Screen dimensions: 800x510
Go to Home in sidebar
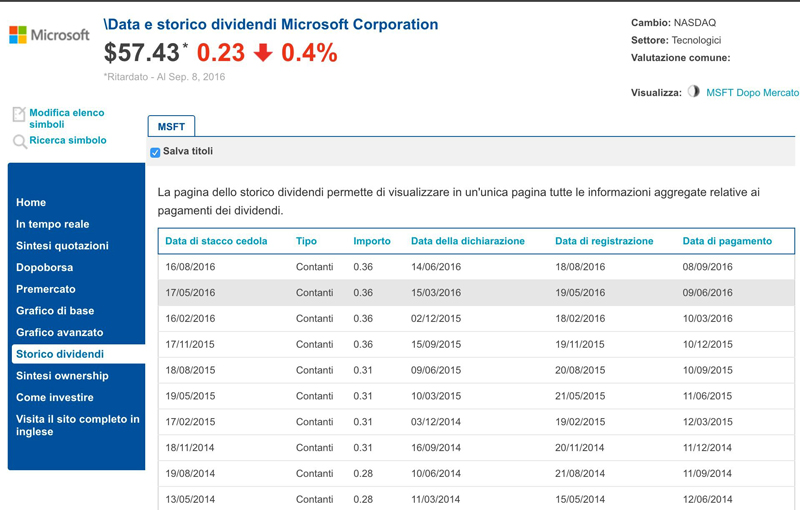(31, 202)
